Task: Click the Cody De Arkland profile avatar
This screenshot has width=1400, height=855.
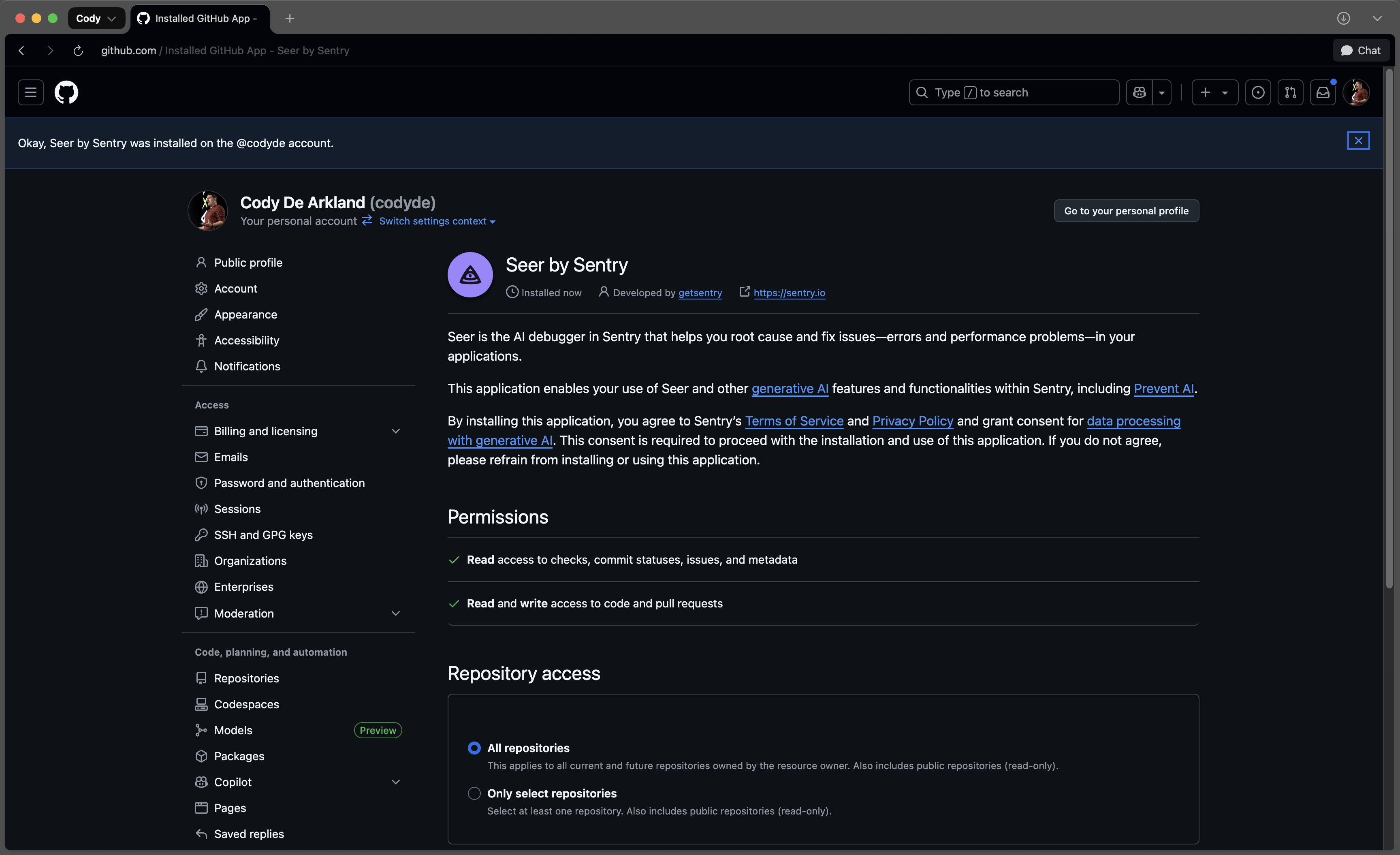Action: [207, 210]
